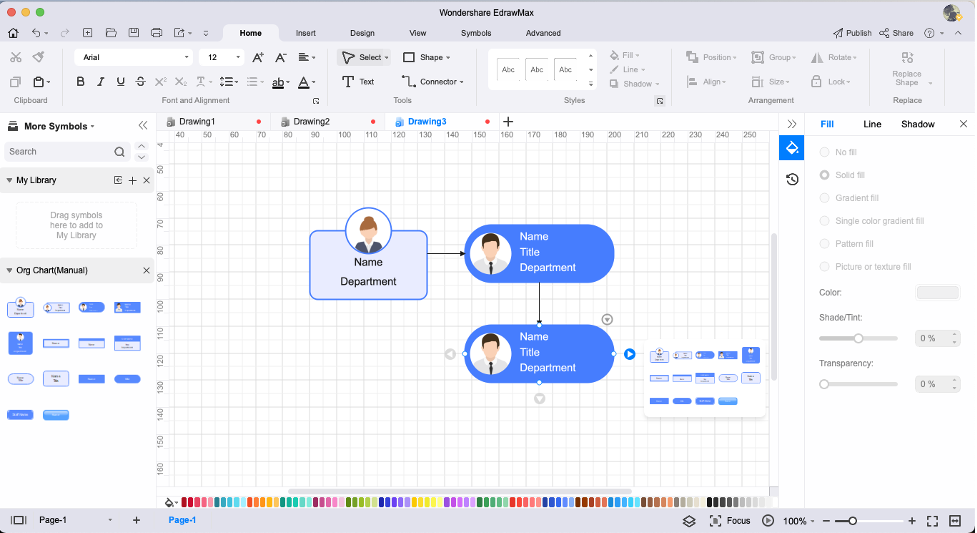
Task: Open the History clock sidebar icon
Action: coord(792,180)
